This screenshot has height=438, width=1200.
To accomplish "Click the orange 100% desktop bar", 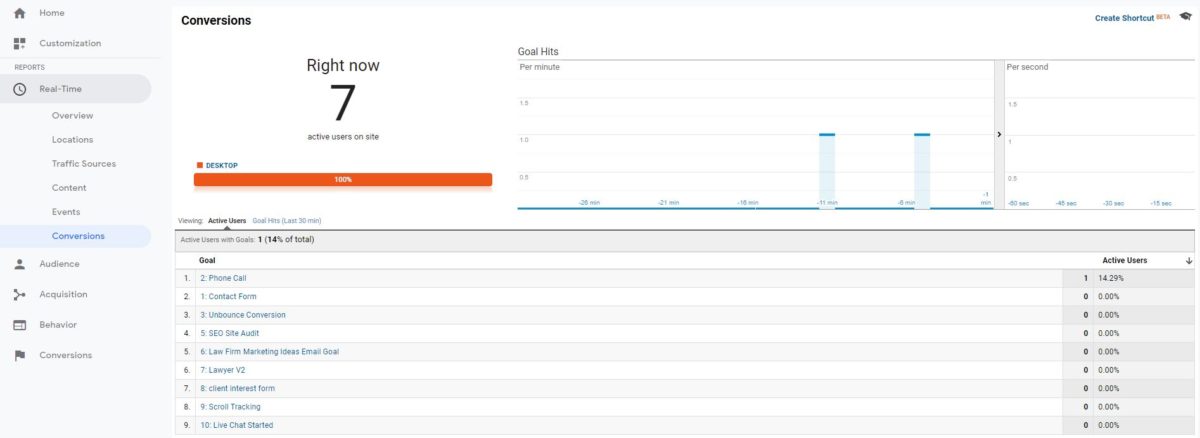I will pos(343,179).
